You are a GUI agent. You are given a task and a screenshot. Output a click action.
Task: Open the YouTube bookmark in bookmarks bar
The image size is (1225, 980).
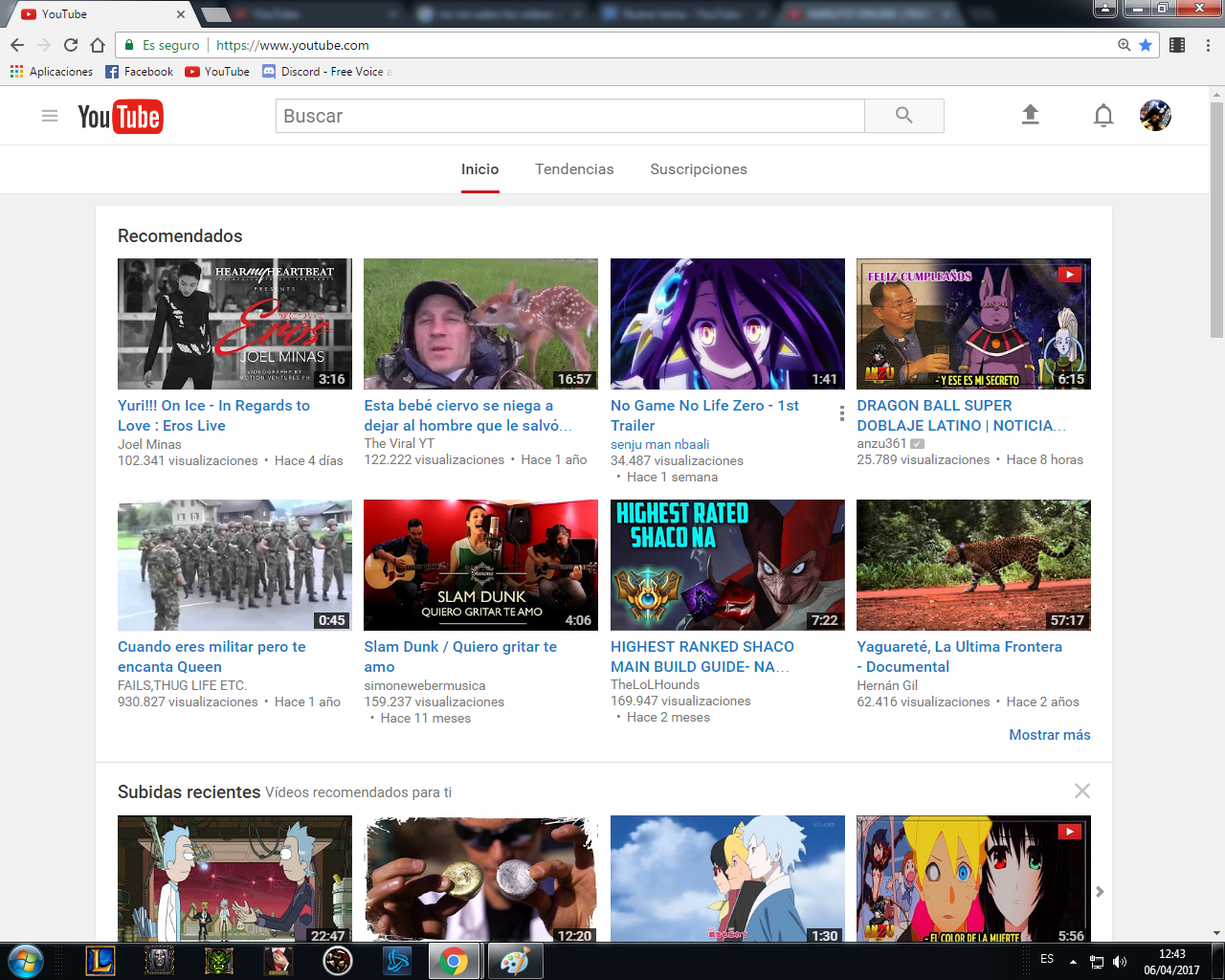217,72
